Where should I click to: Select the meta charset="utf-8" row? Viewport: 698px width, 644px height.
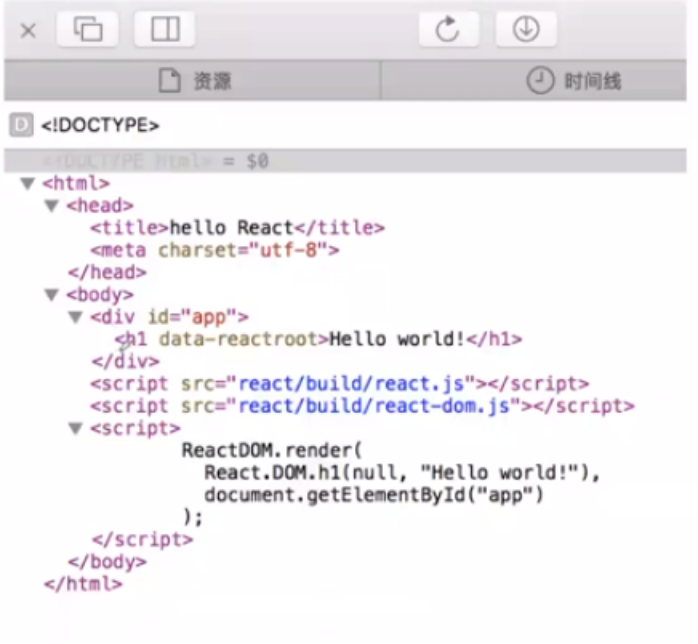(215, 250)
